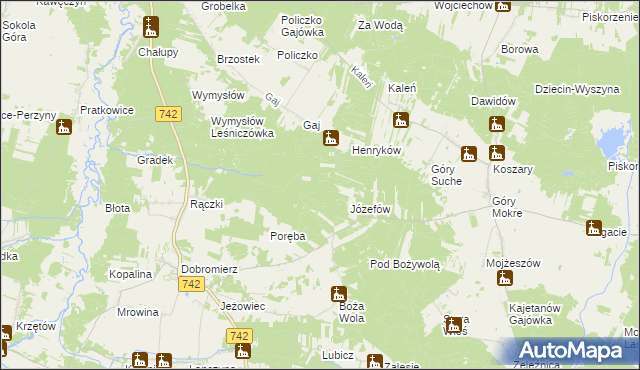
Task: Click the church icon above Chałupy
Action: 151,27
